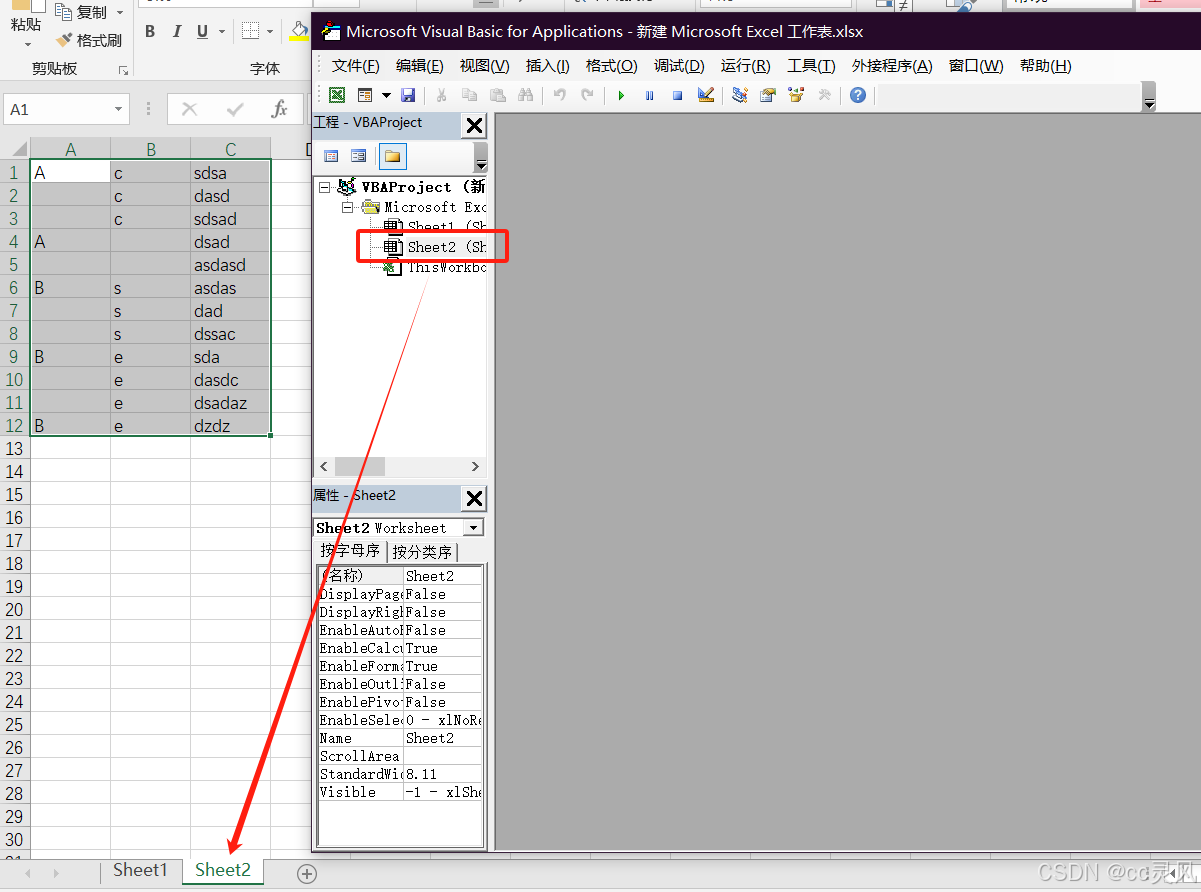1201x892 pixels.
Task: Click the Visible property row value
Action: (x=443, y=792)
